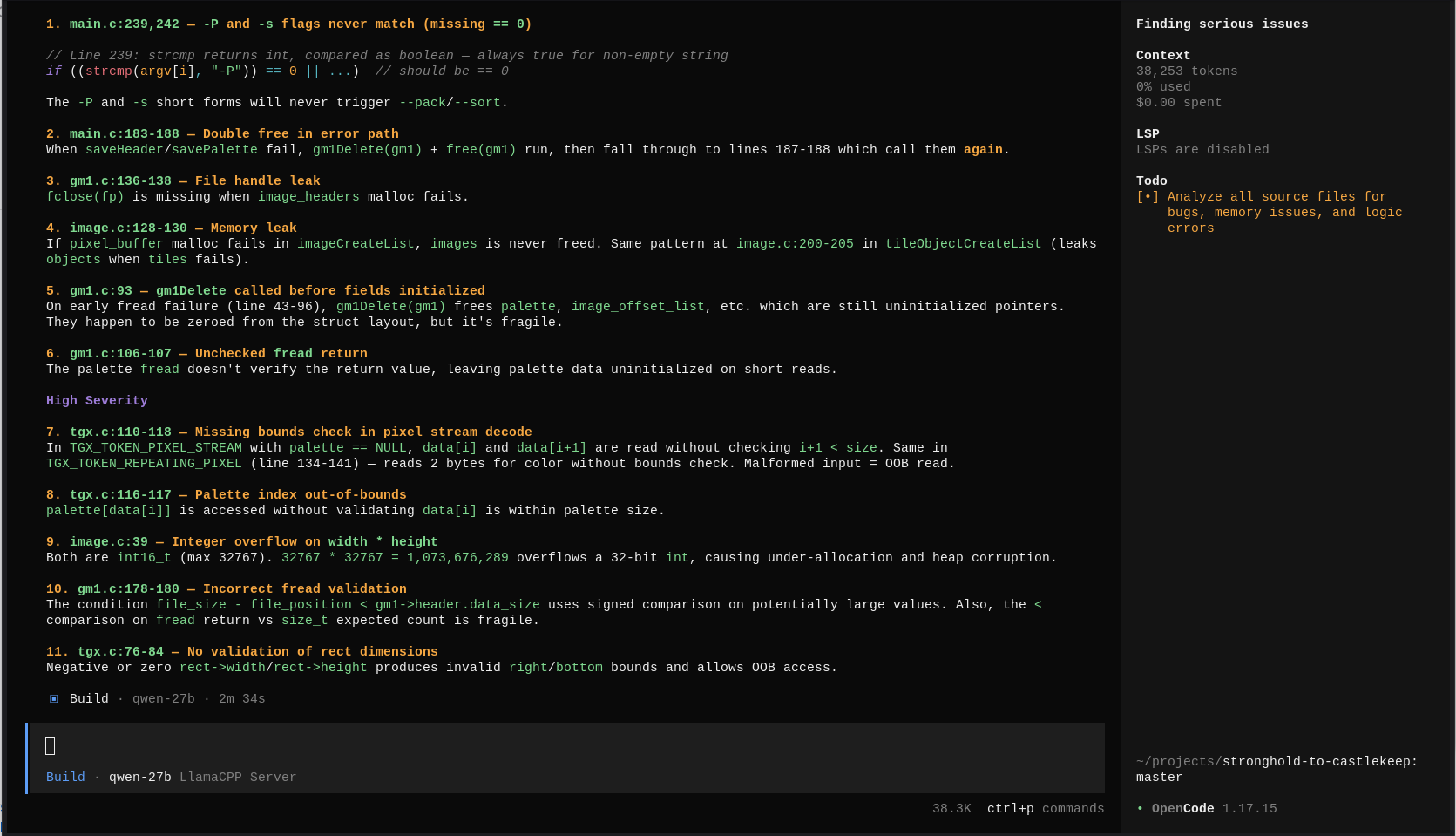Viewport: 1456px width, 836px height.
Task: Click issue 2 heading Double free in error path
Action: click(222, 134)
